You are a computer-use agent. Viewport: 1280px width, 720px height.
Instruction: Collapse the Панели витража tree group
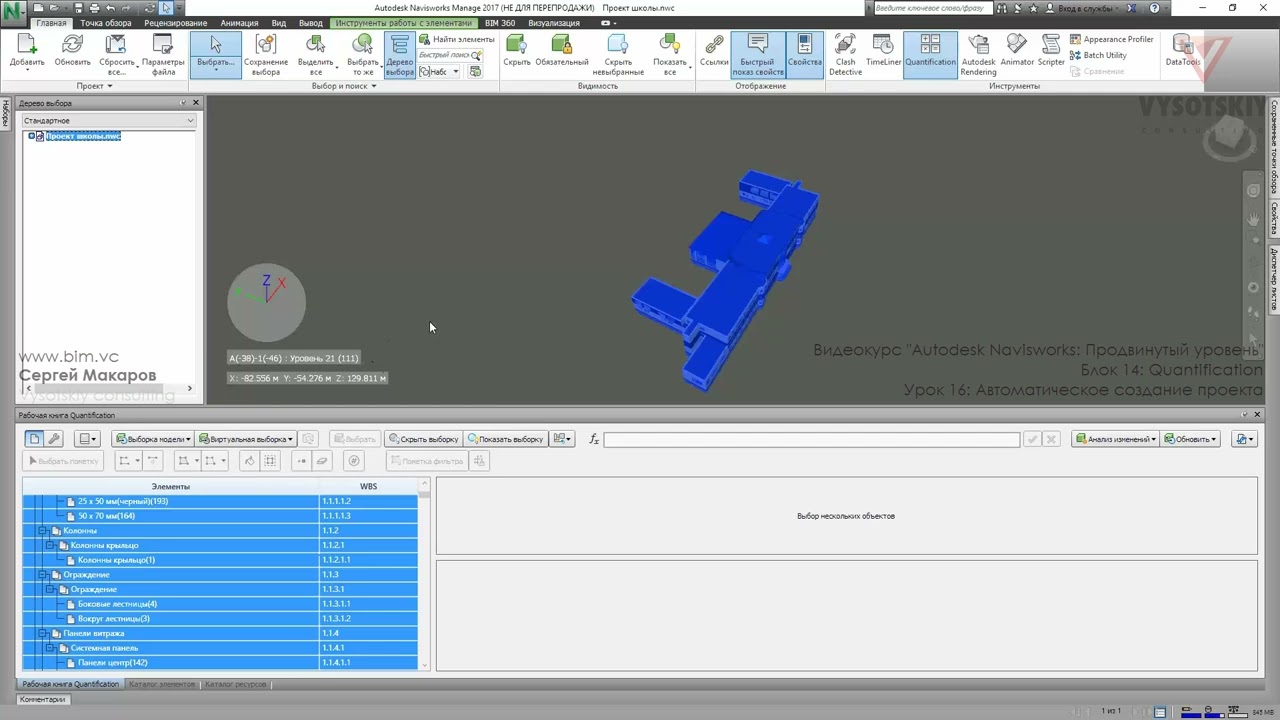point(42,634)
